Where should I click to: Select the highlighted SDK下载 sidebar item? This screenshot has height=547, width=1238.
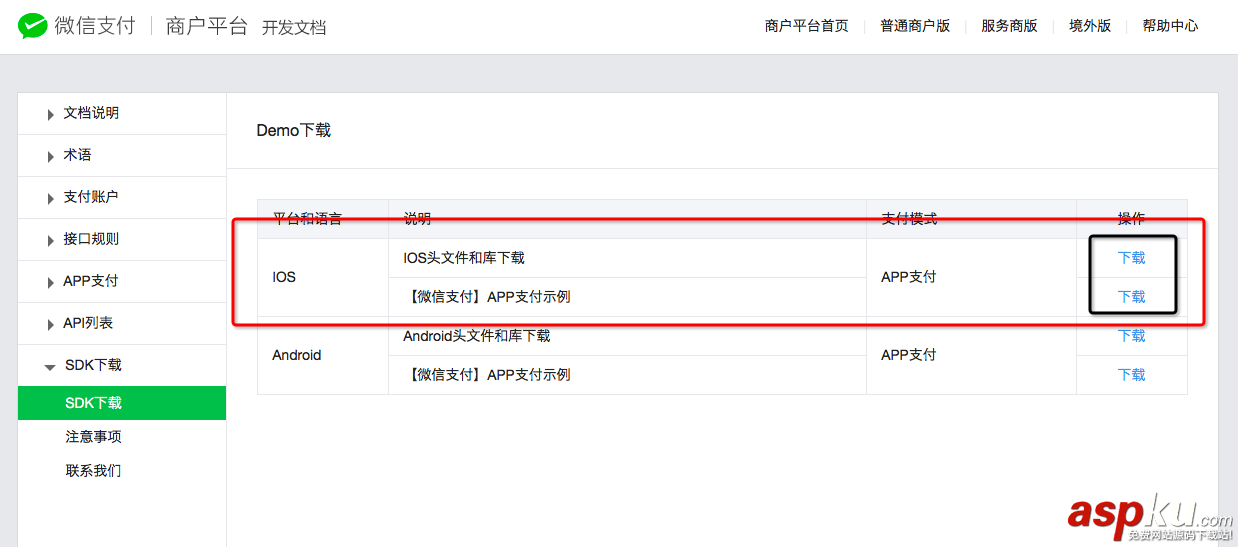[94, 403]
